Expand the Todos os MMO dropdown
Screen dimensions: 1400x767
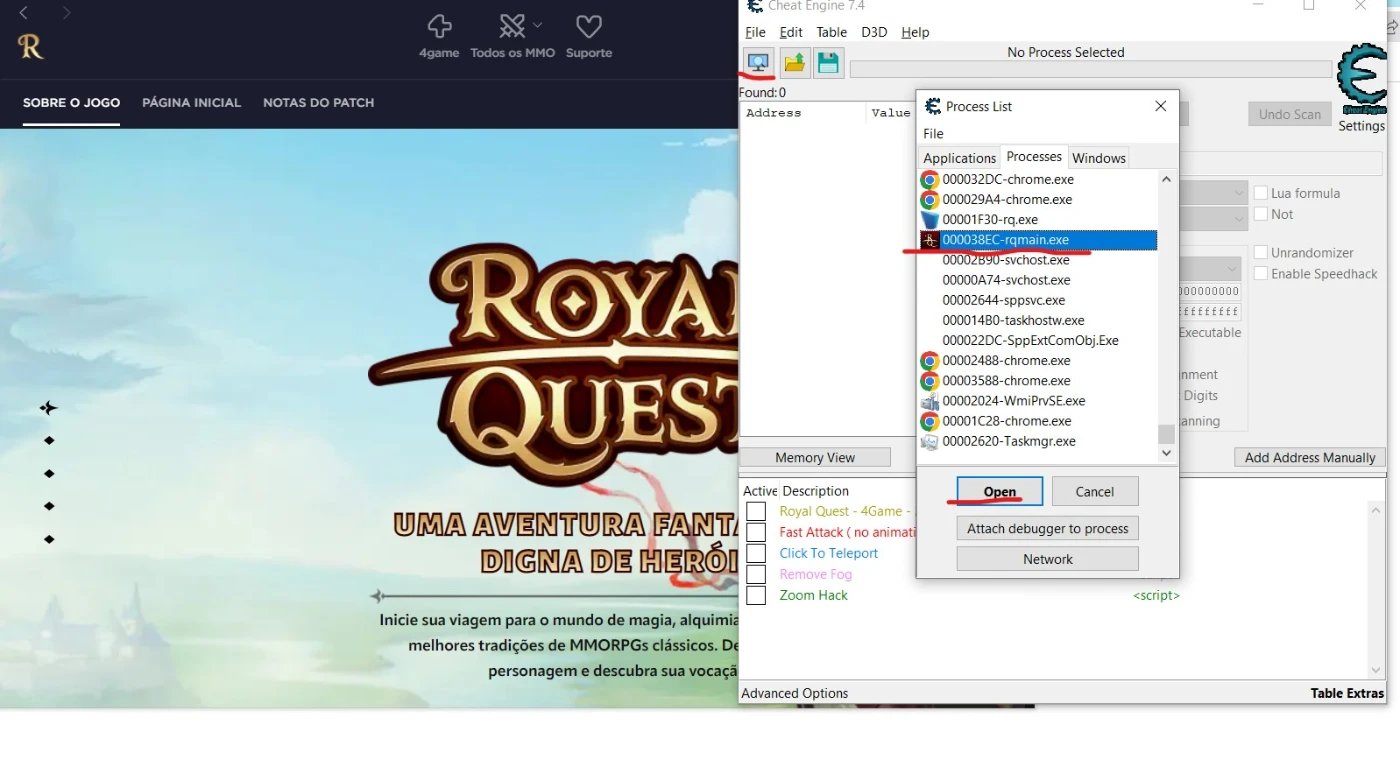pos(538,24)
